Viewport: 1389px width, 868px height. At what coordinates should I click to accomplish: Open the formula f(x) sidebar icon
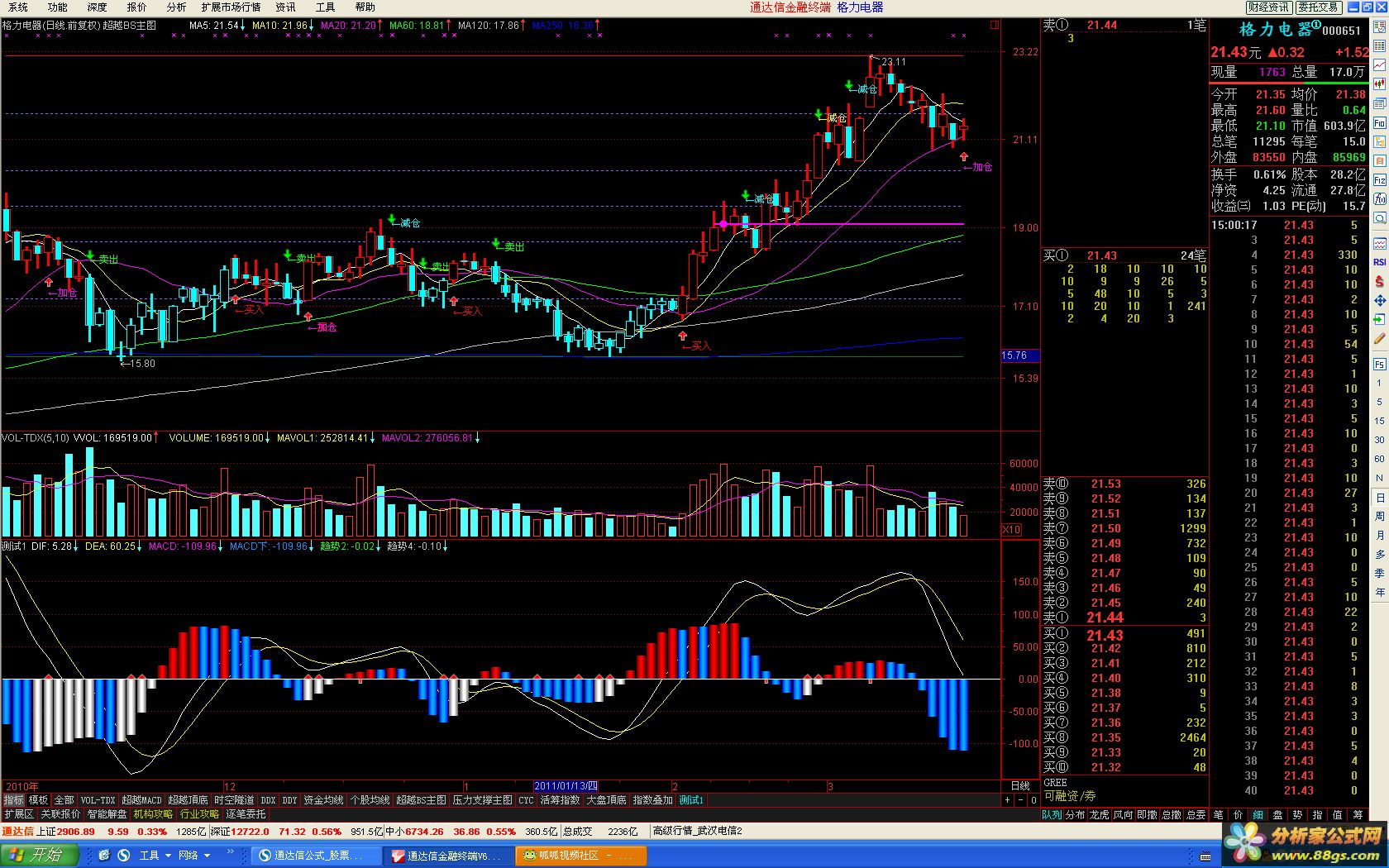[1379, 199]
